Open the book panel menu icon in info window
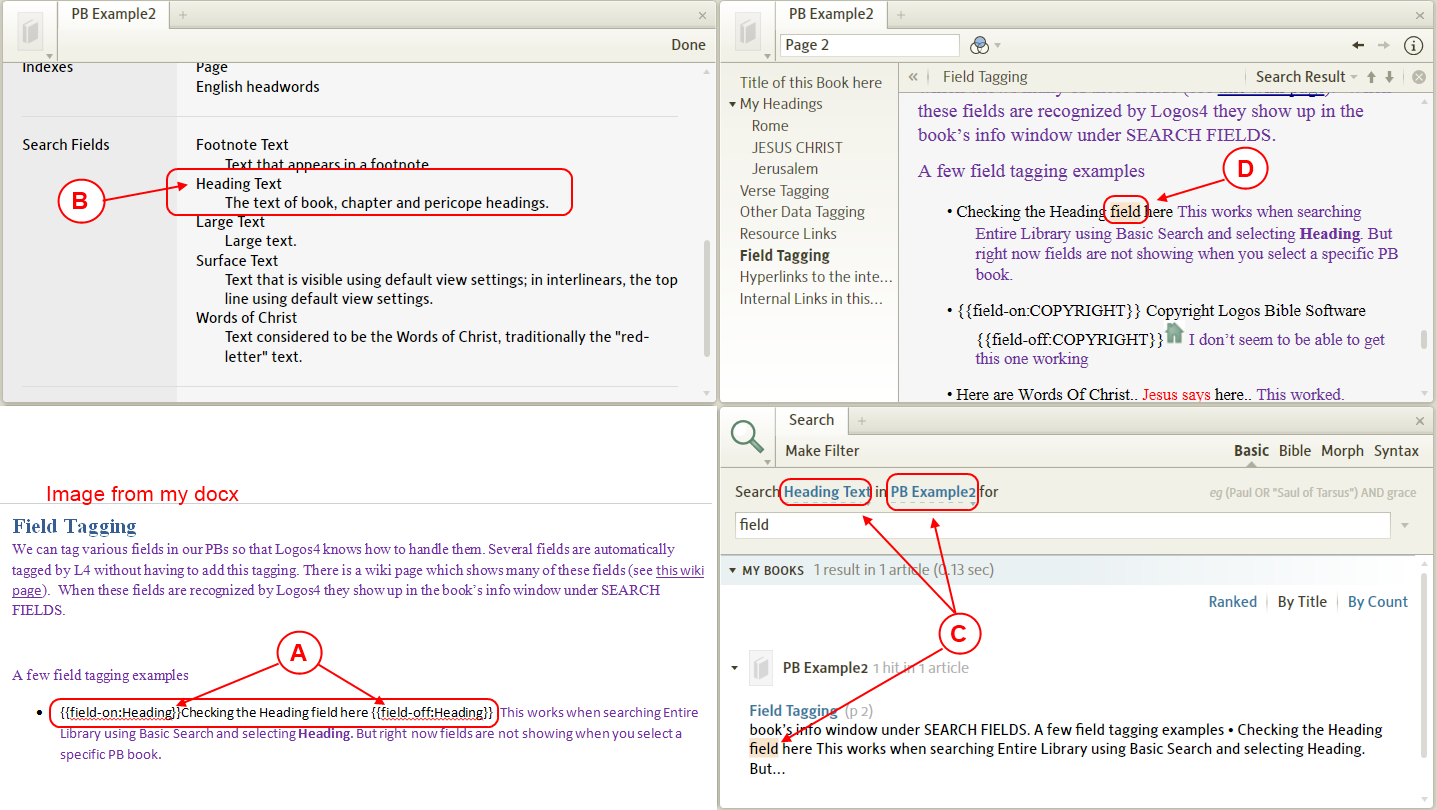1437x810 pixels. point(31,31)
